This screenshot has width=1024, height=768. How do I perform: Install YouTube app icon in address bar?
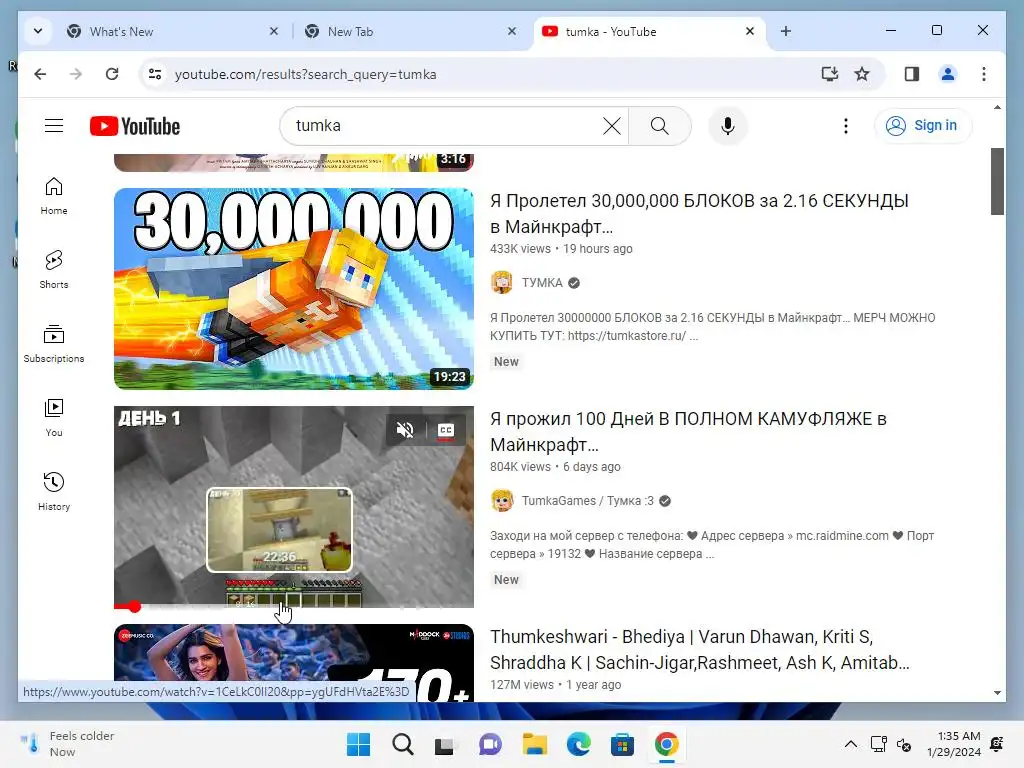tap(829, 74)
